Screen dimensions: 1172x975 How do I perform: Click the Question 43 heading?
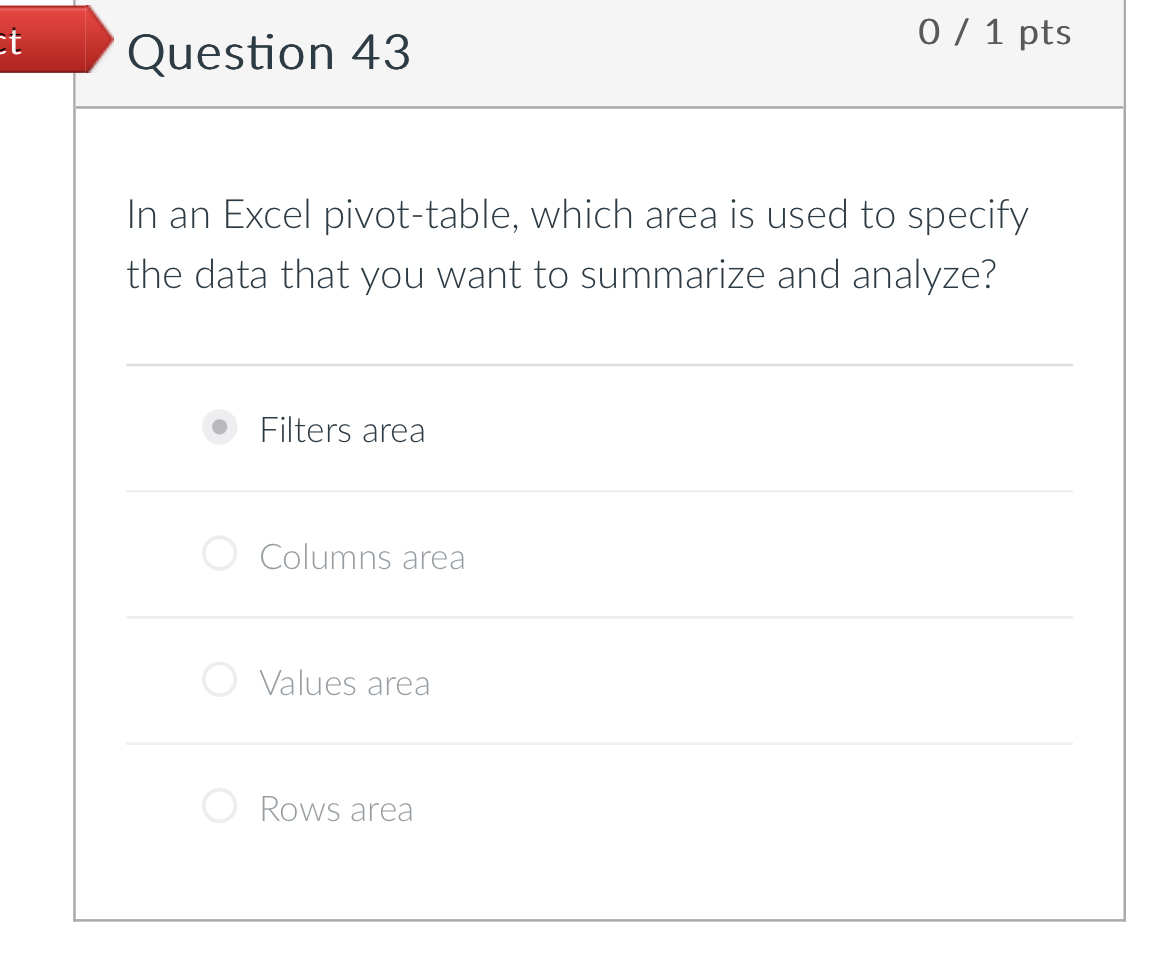tap(270, 52)
